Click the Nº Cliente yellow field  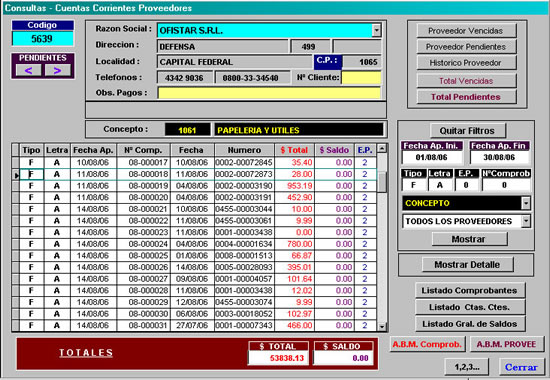[361, 78]
